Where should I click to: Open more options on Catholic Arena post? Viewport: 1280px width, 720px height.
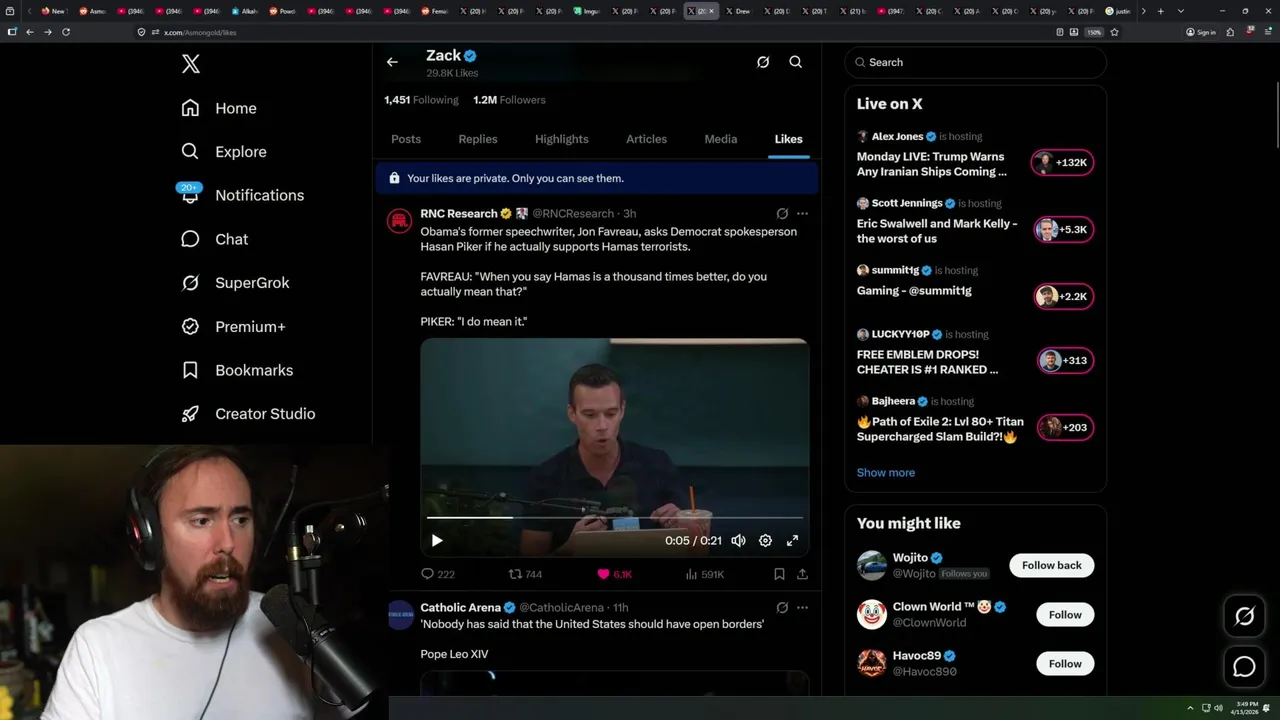point(802,607)
